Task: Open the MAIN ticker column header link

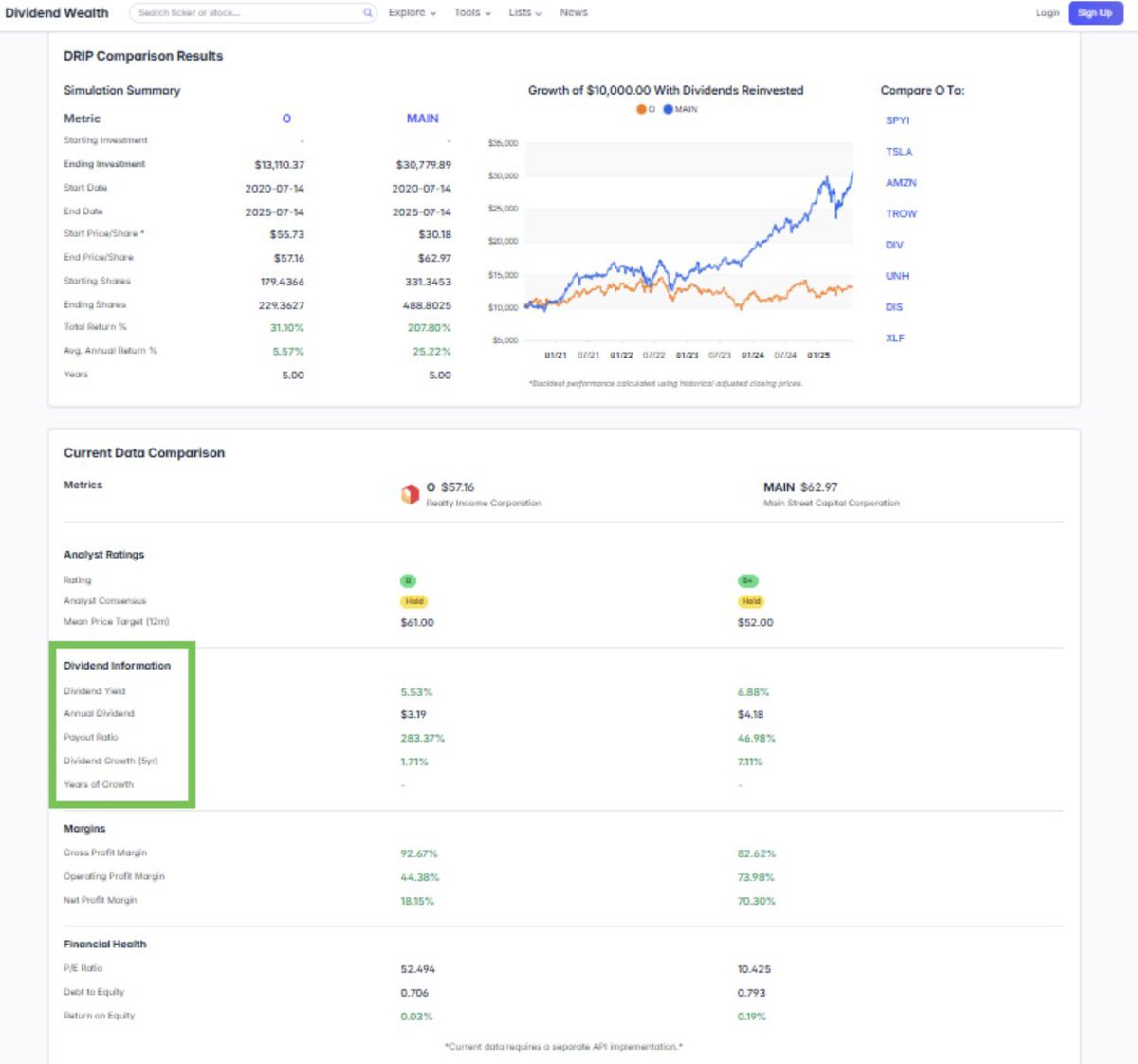Action: coord(423,119)
